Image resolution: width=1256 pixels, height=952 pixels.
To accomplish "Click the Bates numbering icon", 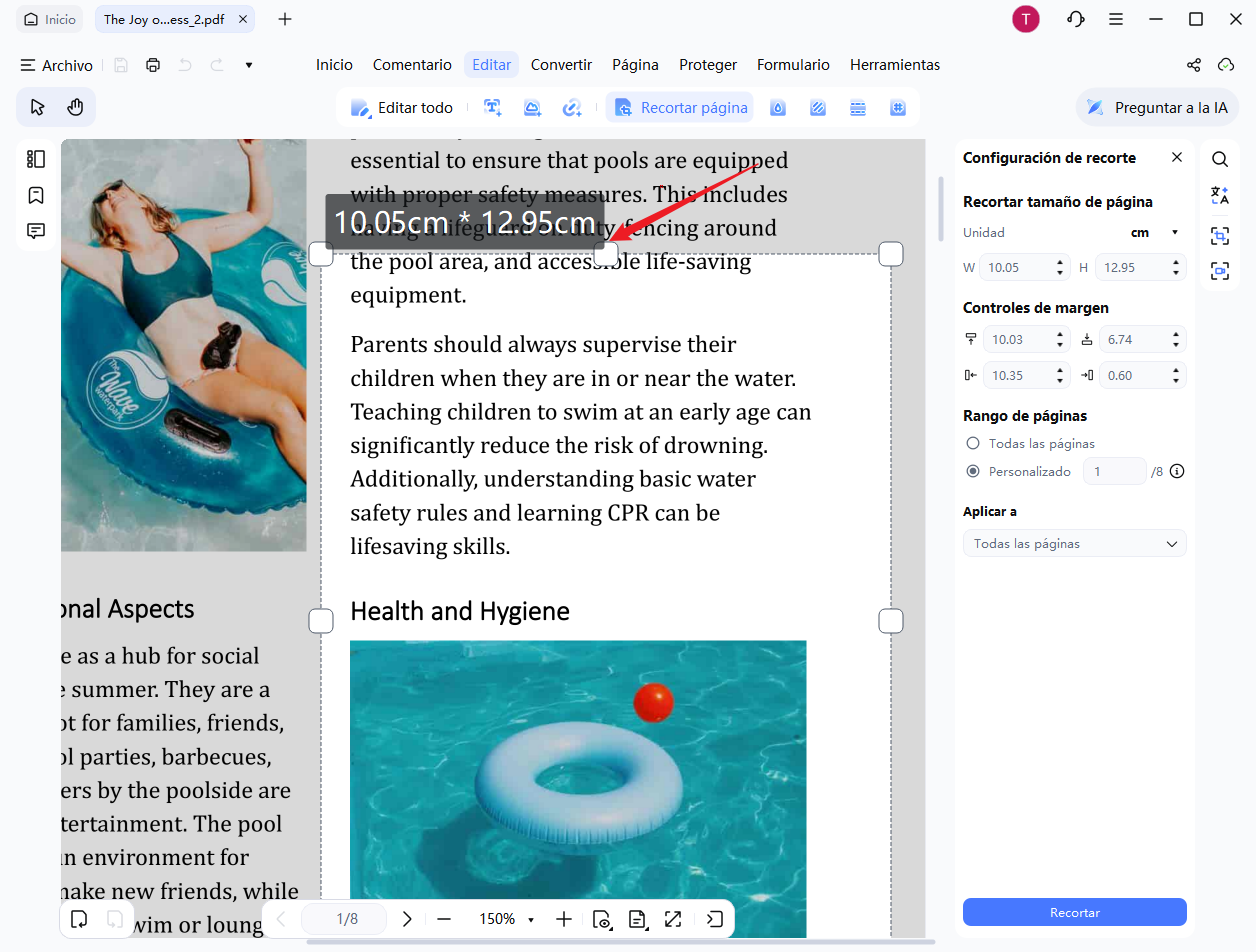I will (898, 108).
